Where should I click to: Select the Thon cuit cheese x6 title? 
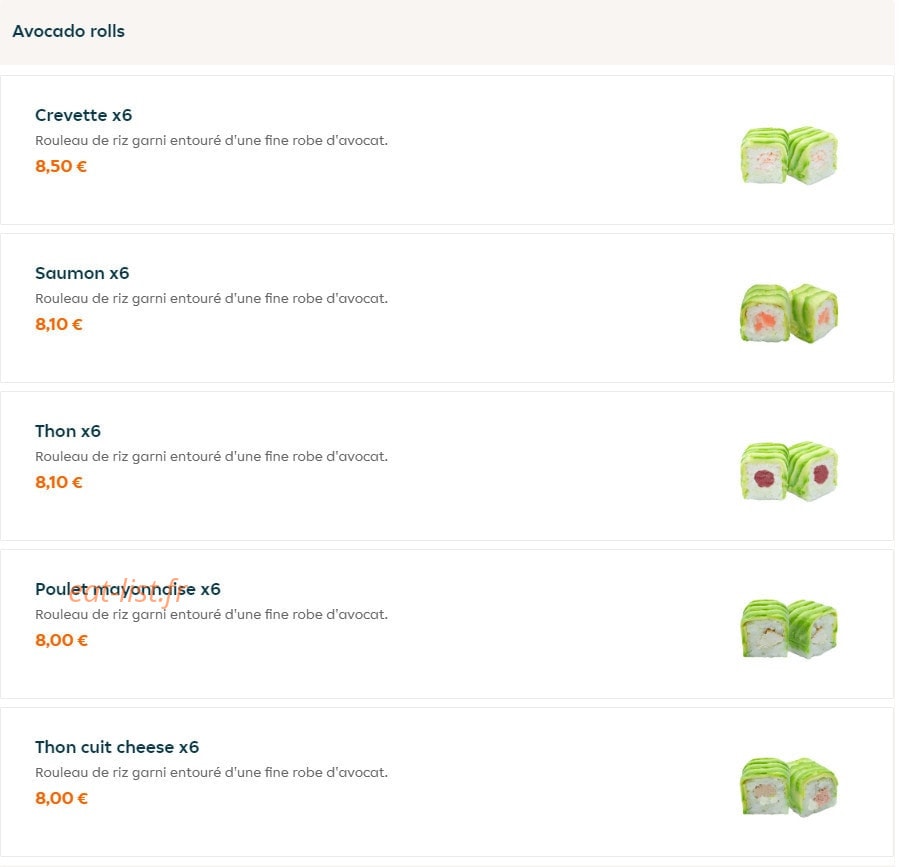117,747
